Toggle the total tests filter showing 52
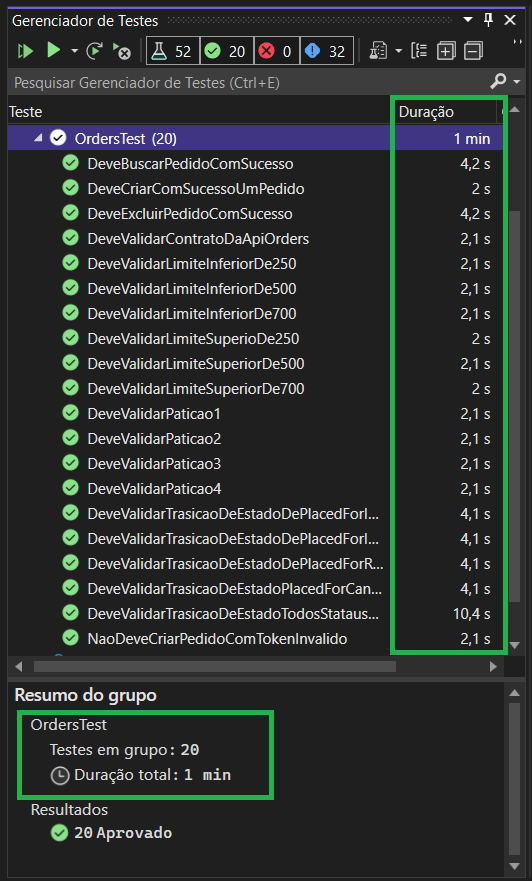 (172, 51)
